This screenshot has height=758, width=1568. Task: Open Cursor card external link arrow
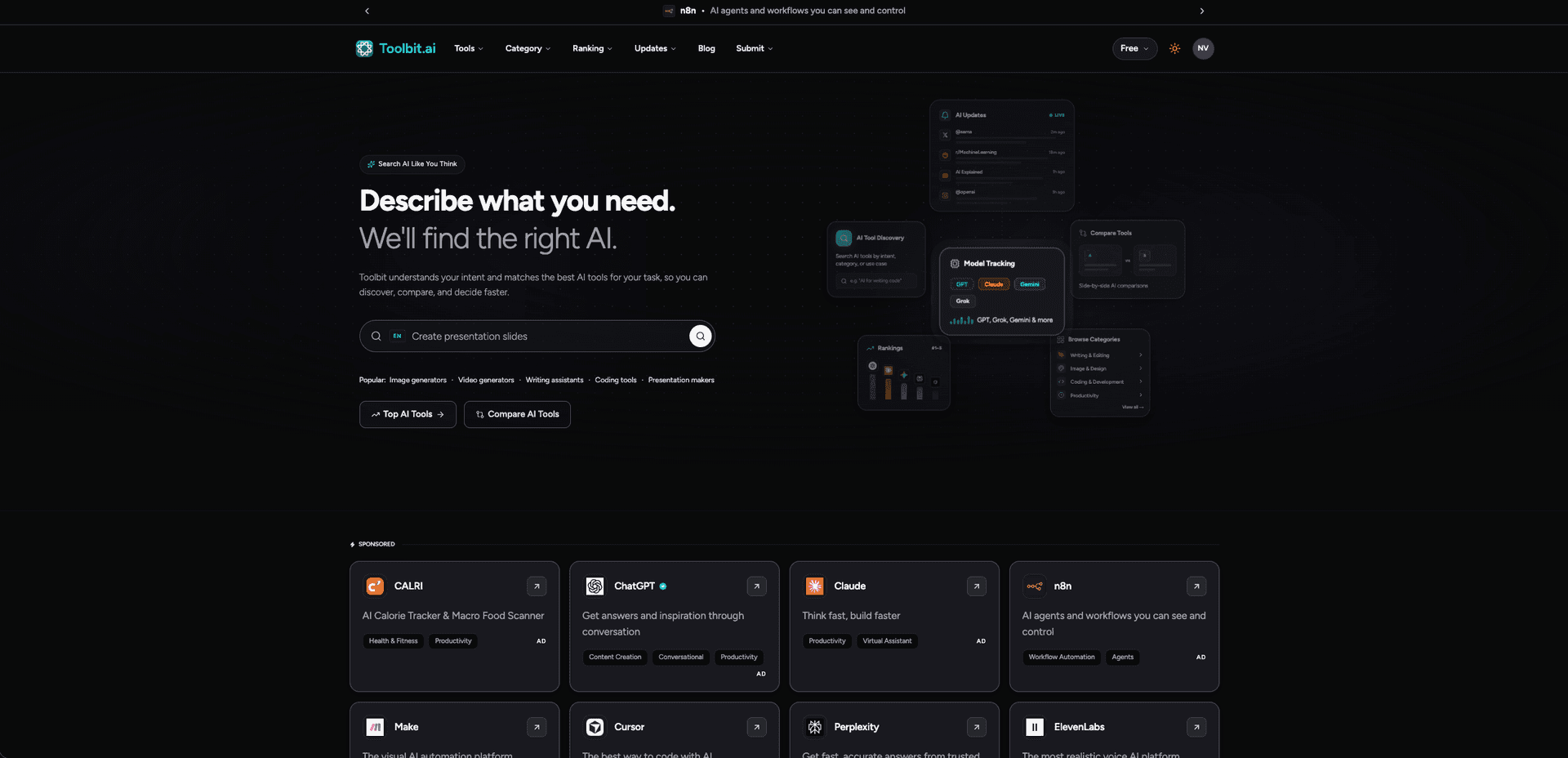click(757, 727)
